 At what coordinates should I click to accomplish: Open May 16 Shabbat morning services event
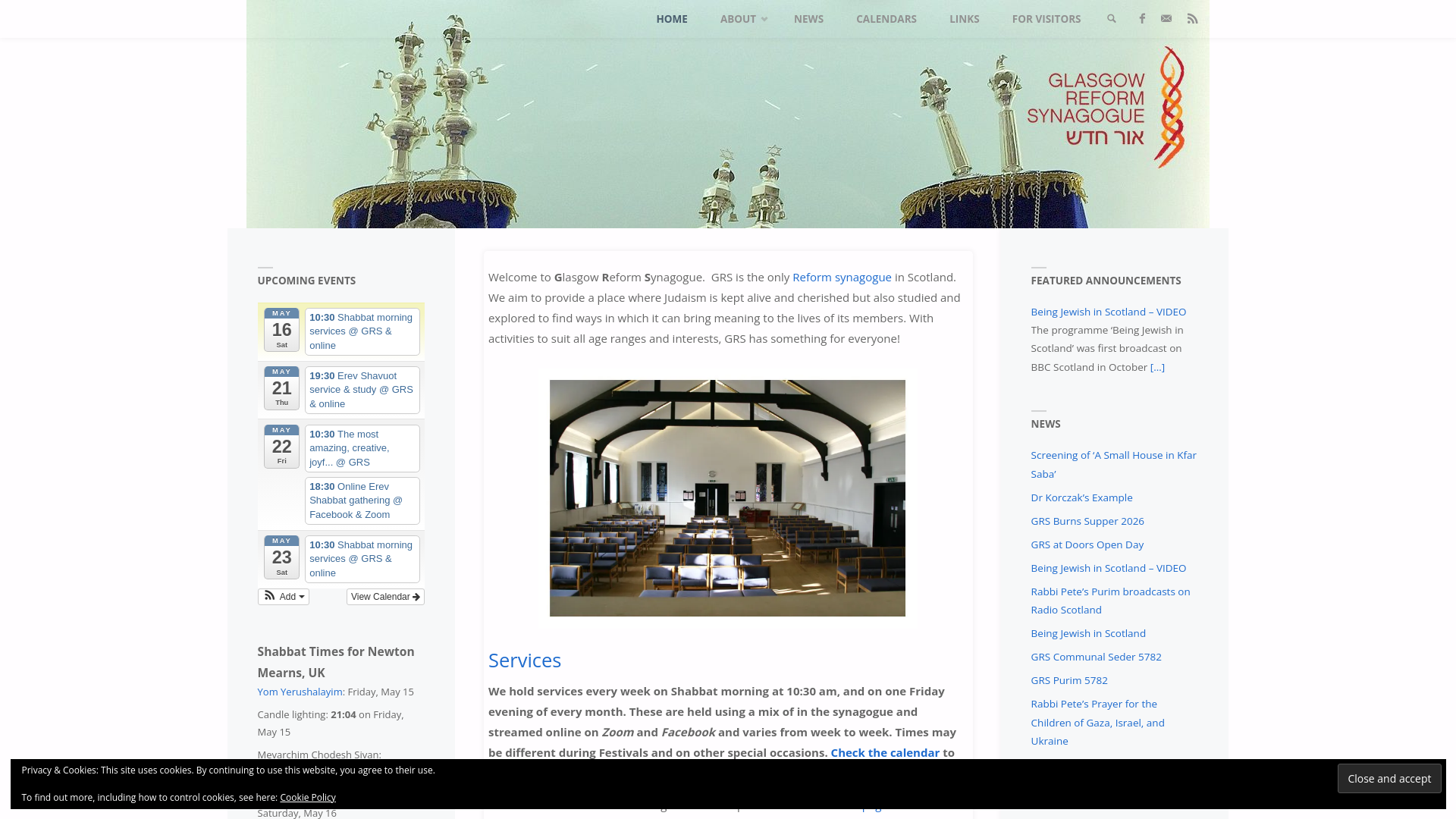click(x=362, y=331)
